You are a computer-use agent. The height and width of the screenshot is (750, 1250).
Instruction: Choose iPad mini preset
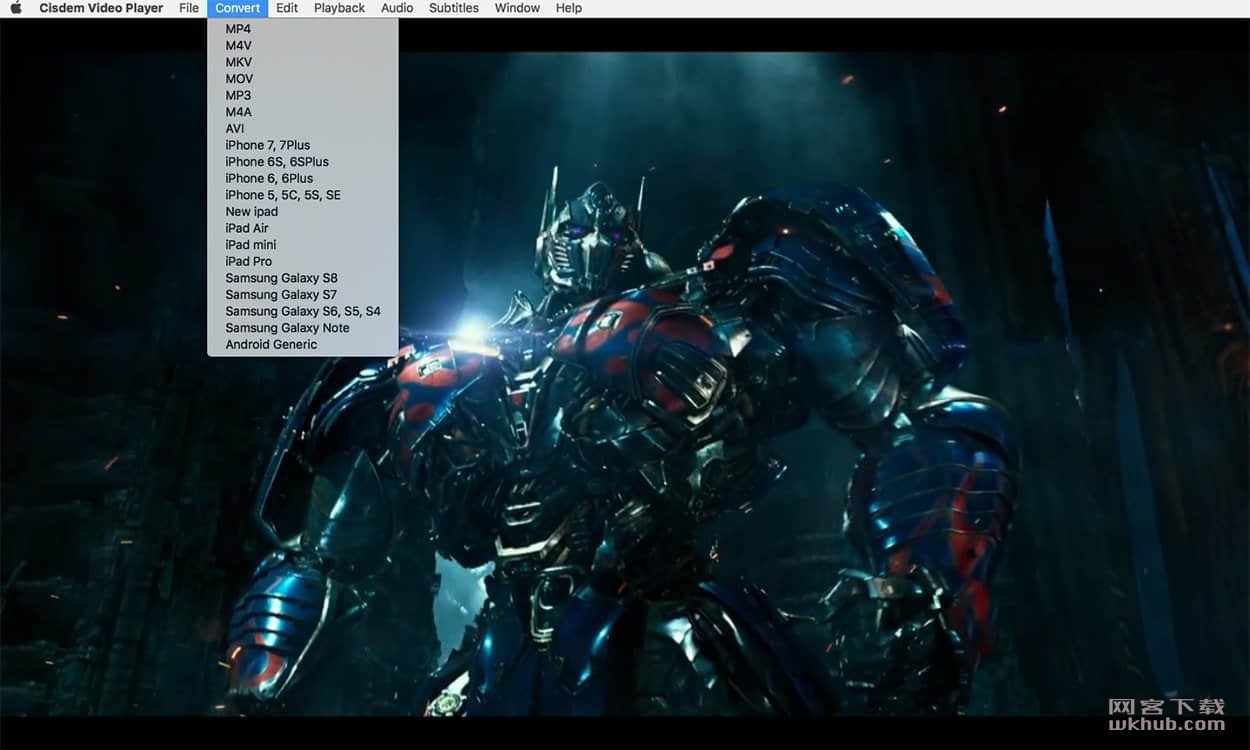[302, 245]
